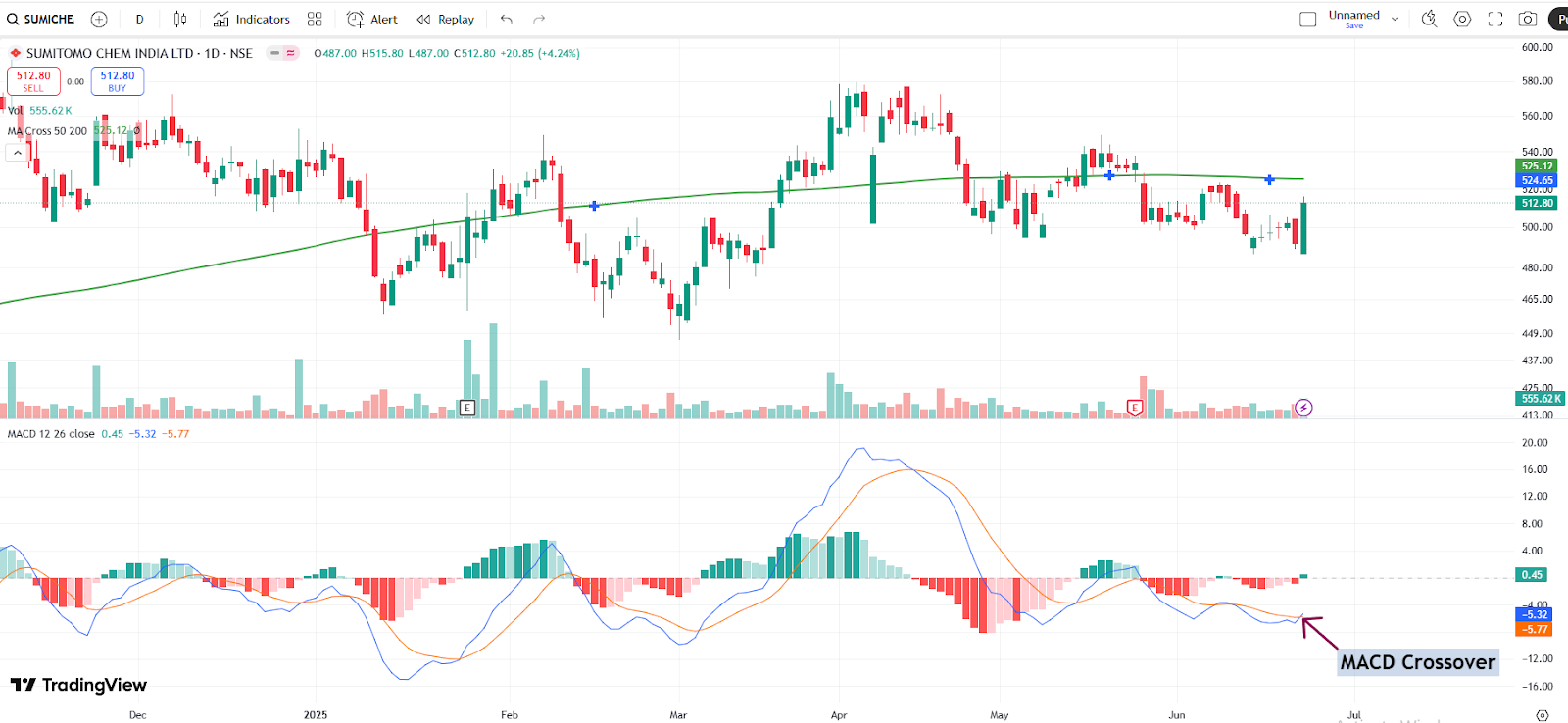Click the Apr label on time axis
Screen dimensions: 1568x723
point(839,715)
